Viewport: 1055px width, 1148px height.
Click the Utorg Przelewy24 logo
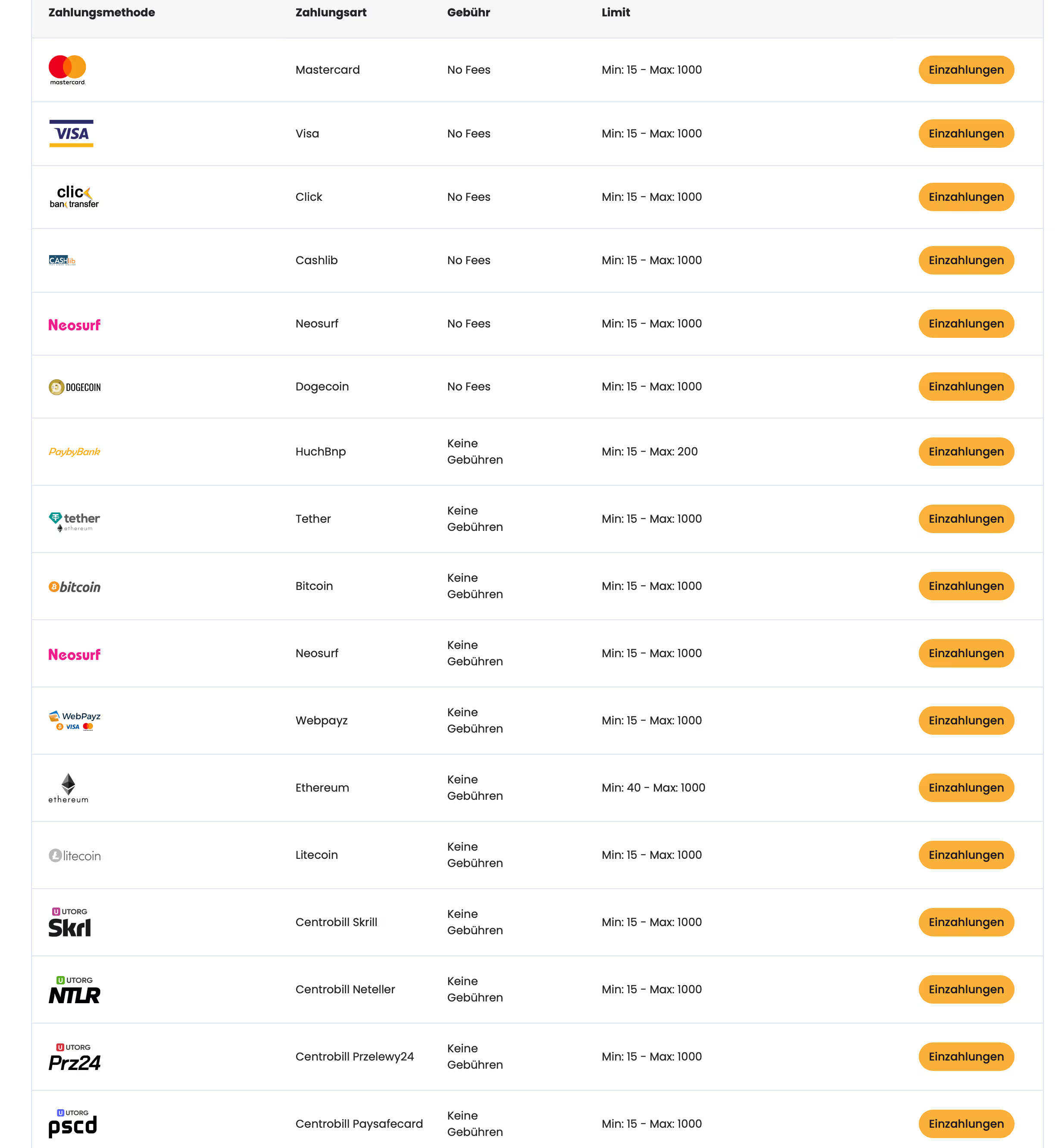[x=74, y=1057]
